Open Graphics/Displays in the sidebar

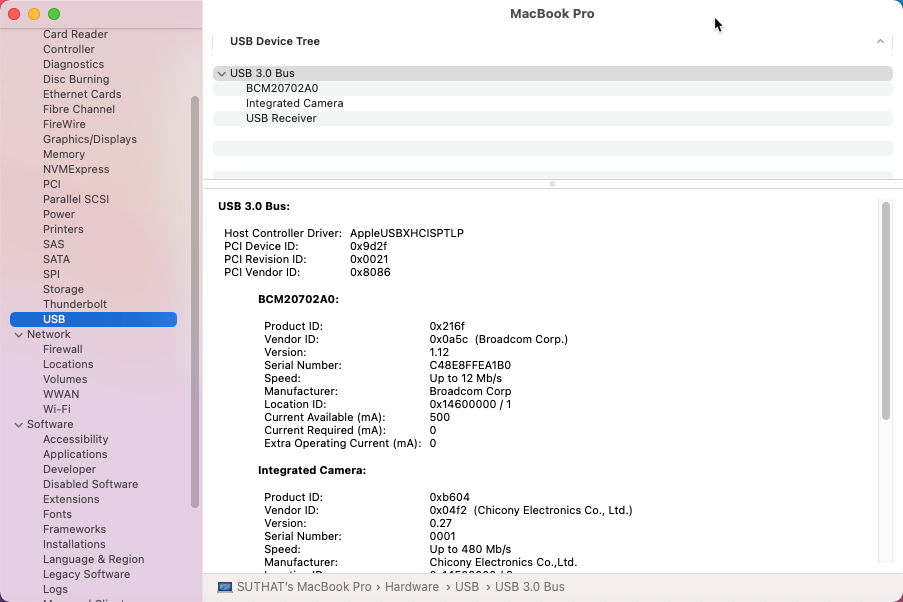(x=90, y=139)
